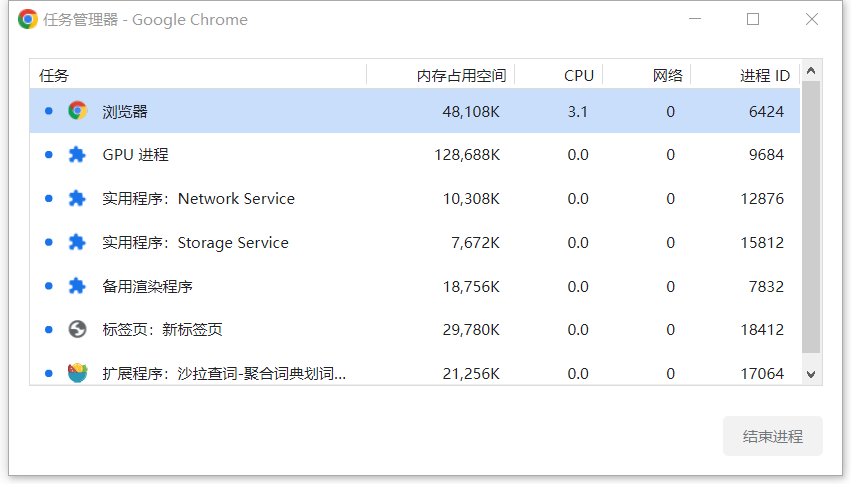Maximize the task manager window
The width and height of the screenshot is (851, 484).
pos(753,19)
